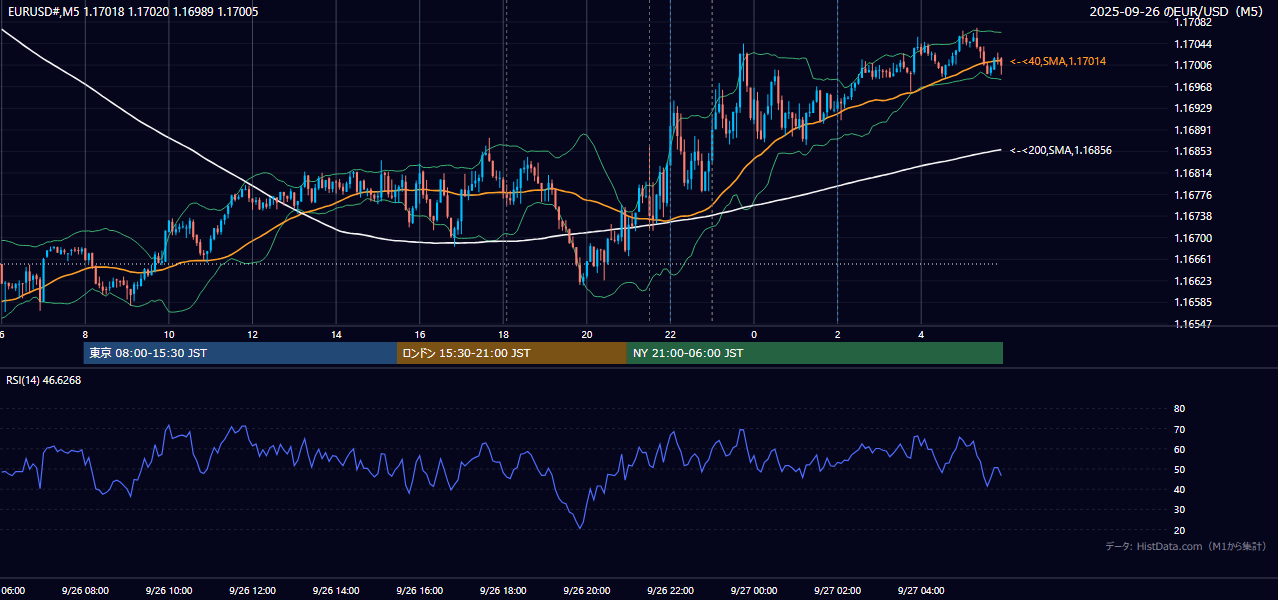Click bottom axis date 9/26 10:00
The image size is (1278, 600).
pos(169,591)
